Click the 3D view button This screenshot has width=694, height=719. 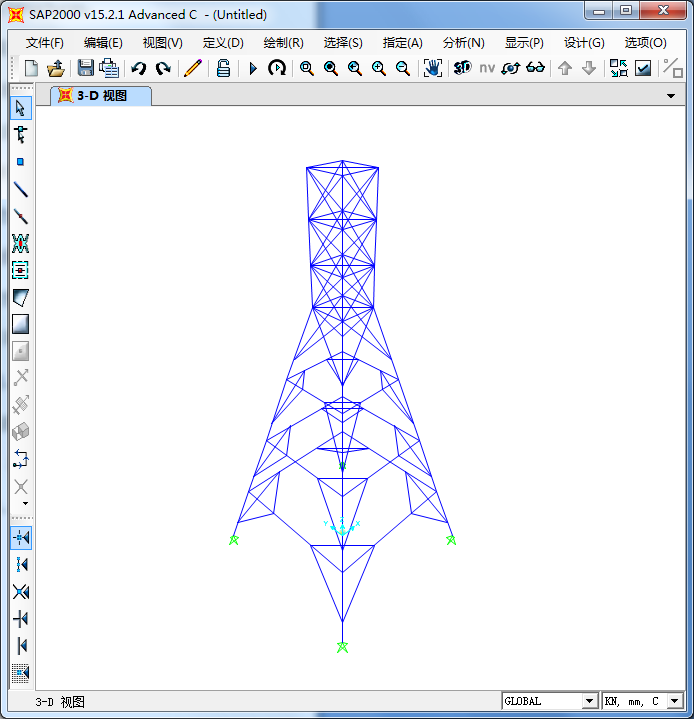point(462,68)
